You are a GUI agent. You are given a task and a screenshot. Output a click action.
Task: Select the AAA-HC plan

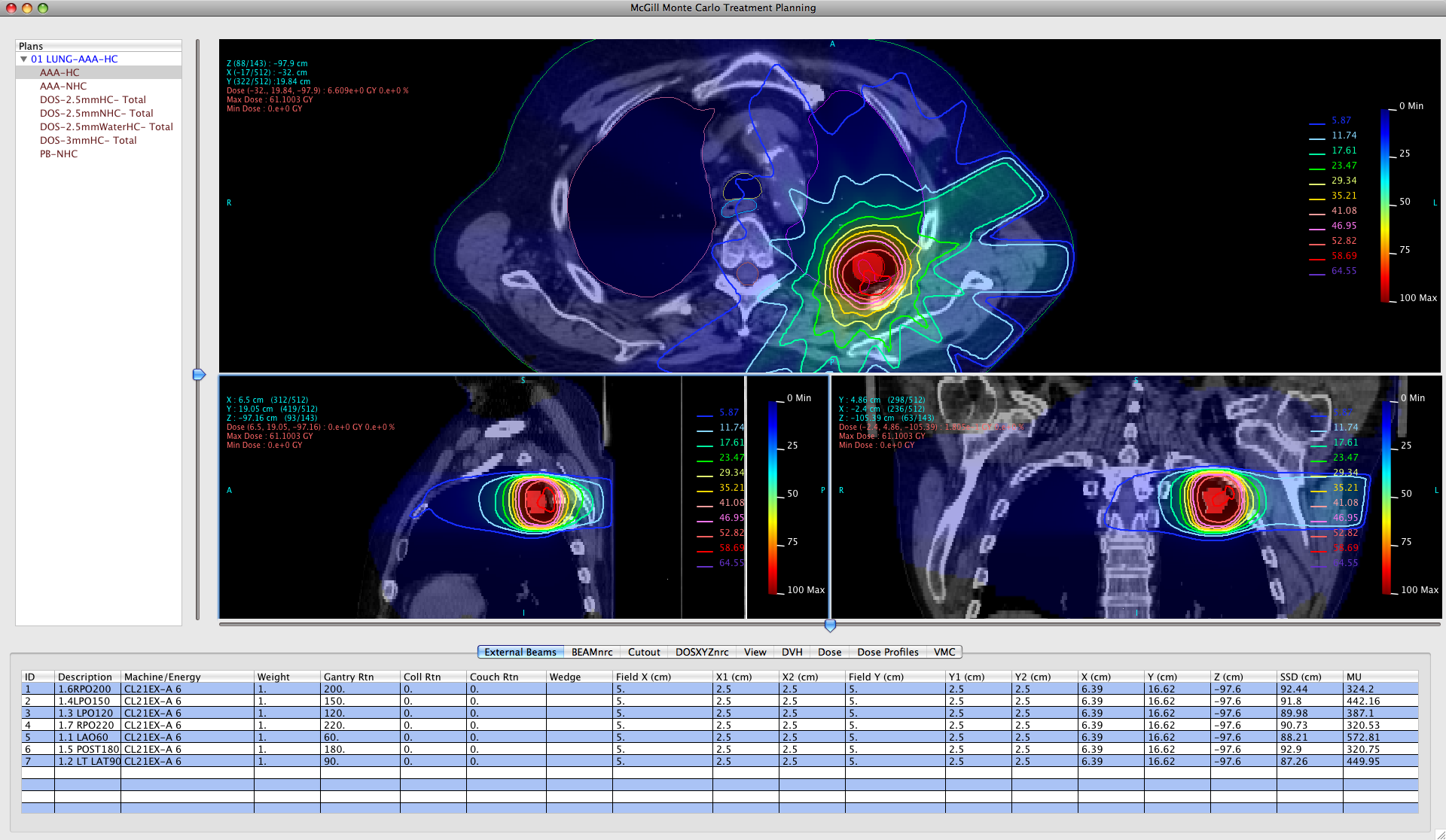[99, 72]
